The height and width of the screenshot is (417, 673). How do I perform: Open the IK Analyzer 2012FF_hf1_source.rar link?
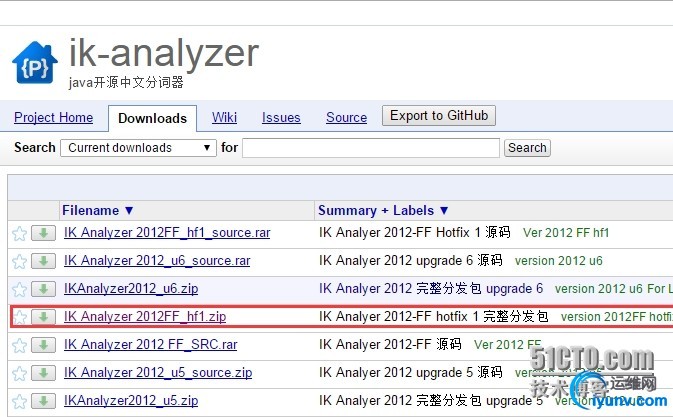pyautogui.click(x=167, y=233)
